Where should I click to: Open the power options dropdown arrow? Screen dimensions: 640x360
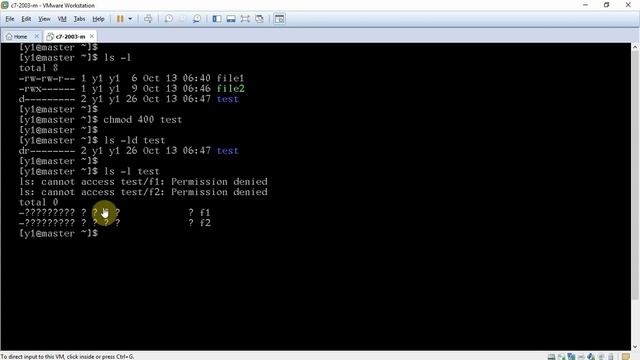(130, 19)
